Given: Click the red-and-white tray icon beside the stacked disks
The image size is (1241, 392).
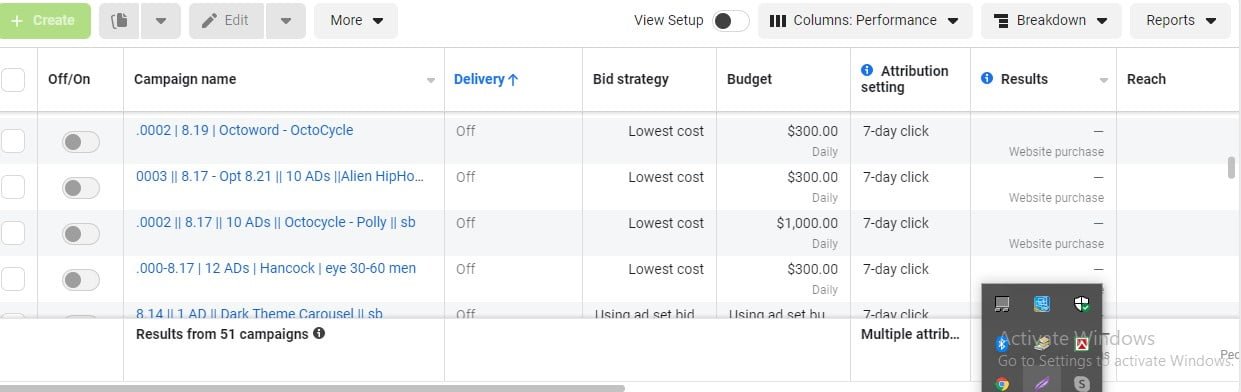Looking at the screenshot, I should pyautogui.click(x=1081, y=344).
